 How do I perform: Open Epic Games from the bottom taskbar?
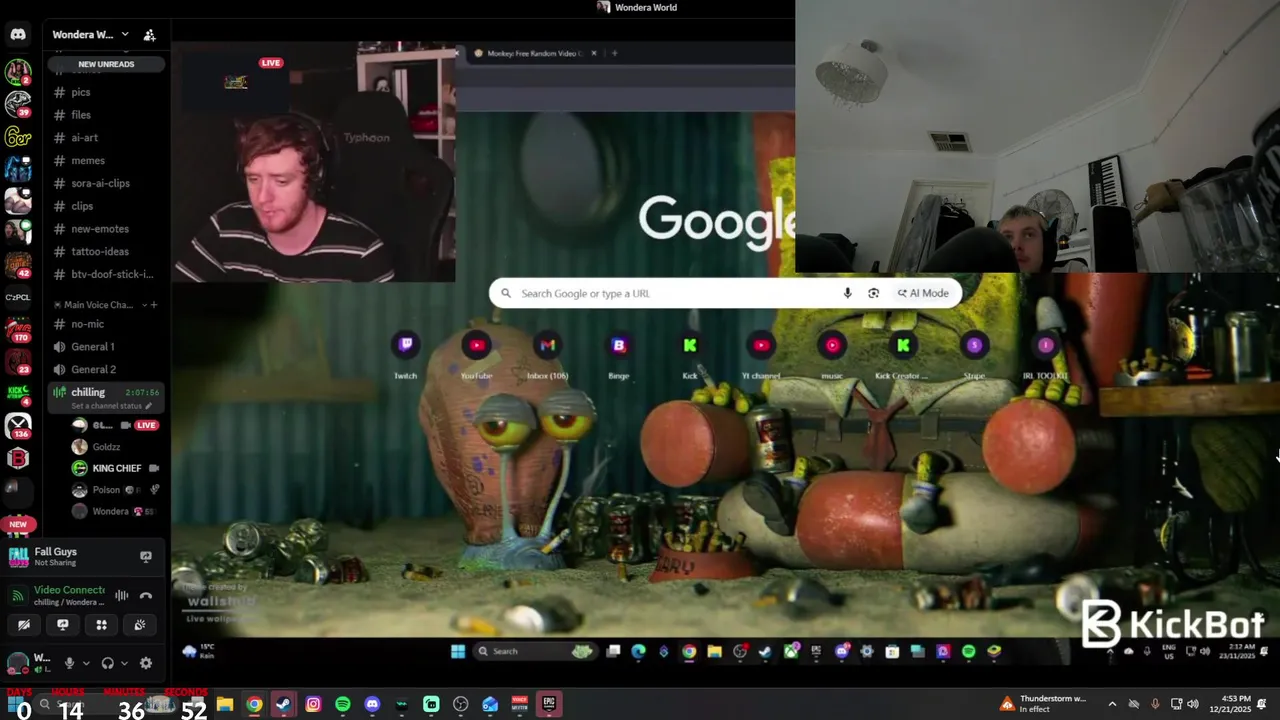point(549,704)
